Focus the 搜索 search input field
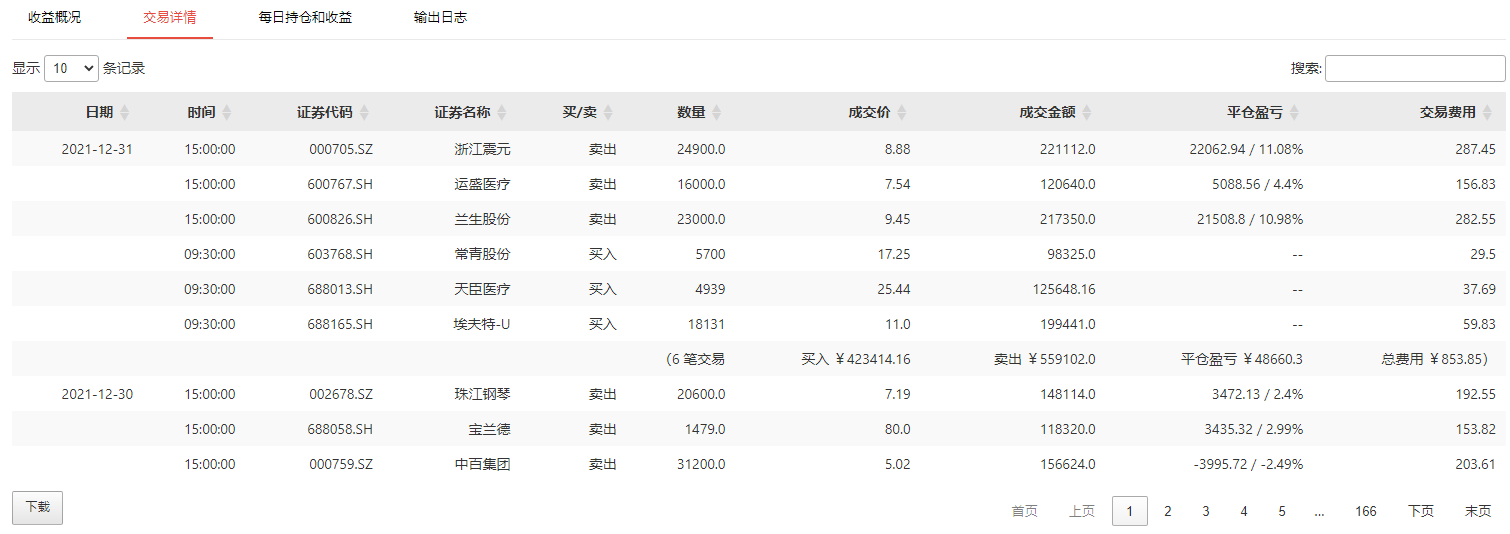This screenshot has width=1510, height=534. pyautogui.click(x=1414, y=68)
